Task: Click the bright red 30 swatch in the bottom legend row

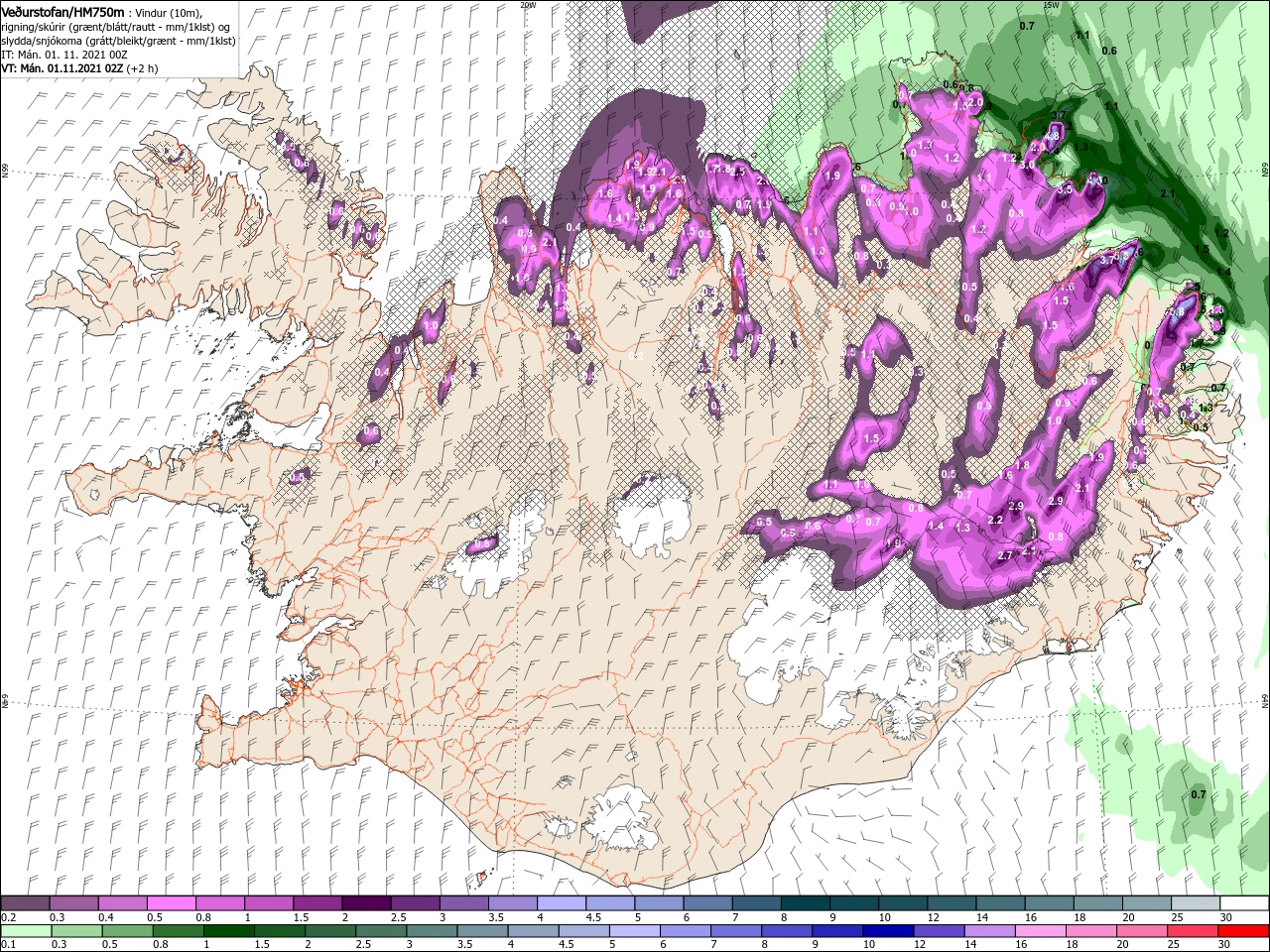Action: 1242,931
